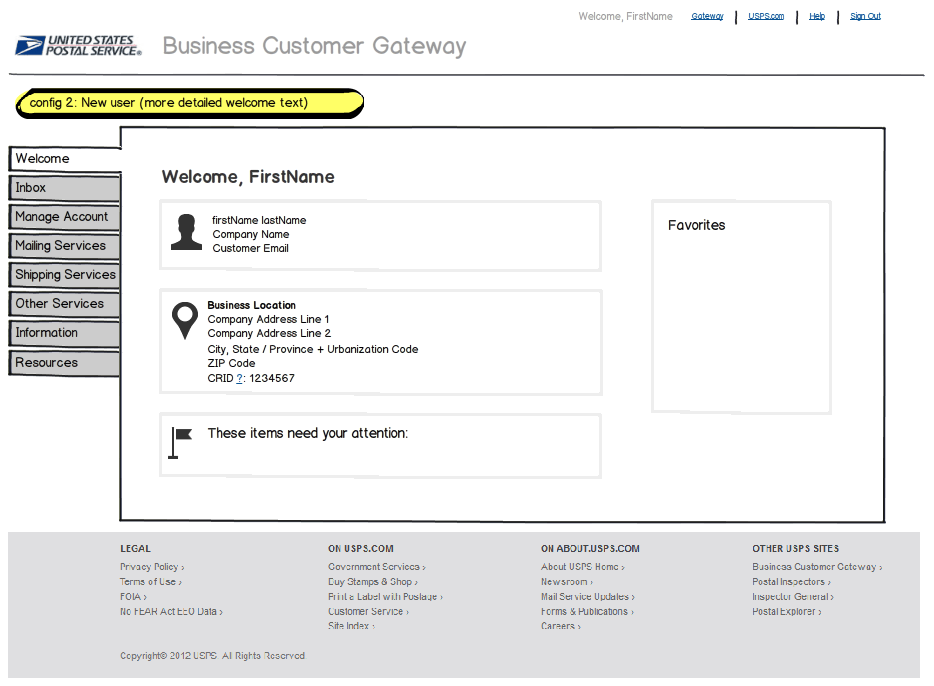
Task: Click the CRID number 1234567
Action: pyautogui.click(x=272, y=378)
